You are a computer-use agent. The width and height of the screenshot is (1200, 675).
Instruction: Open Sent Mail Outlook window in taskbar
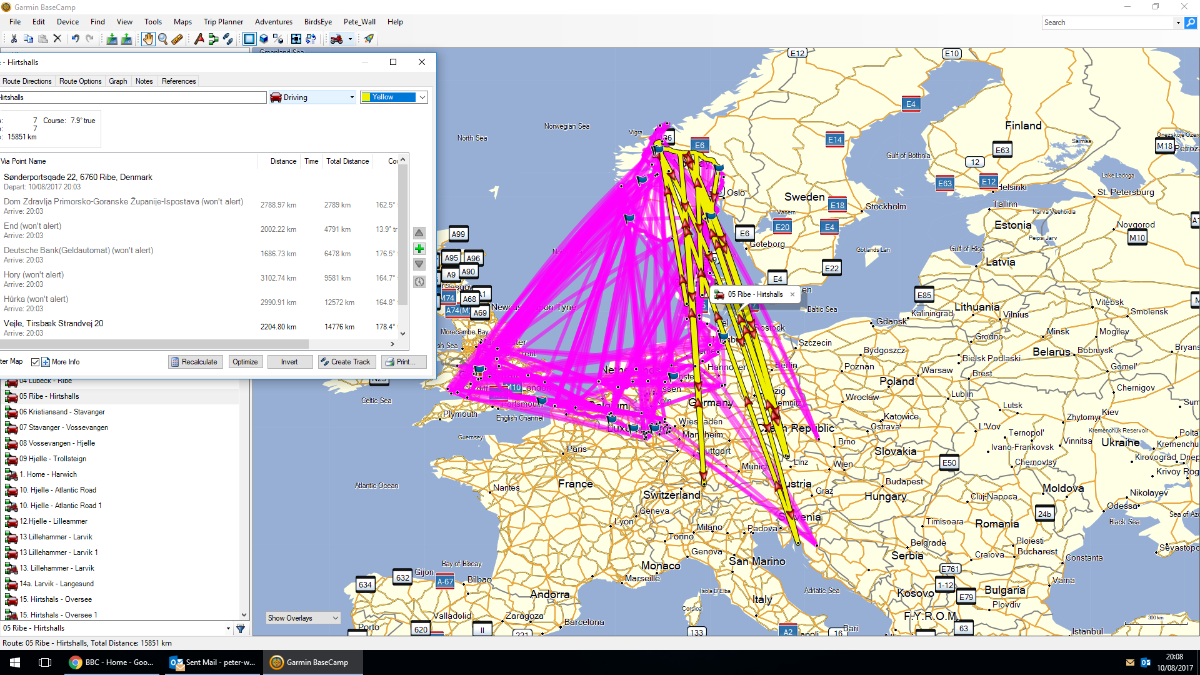coord(212,663)
